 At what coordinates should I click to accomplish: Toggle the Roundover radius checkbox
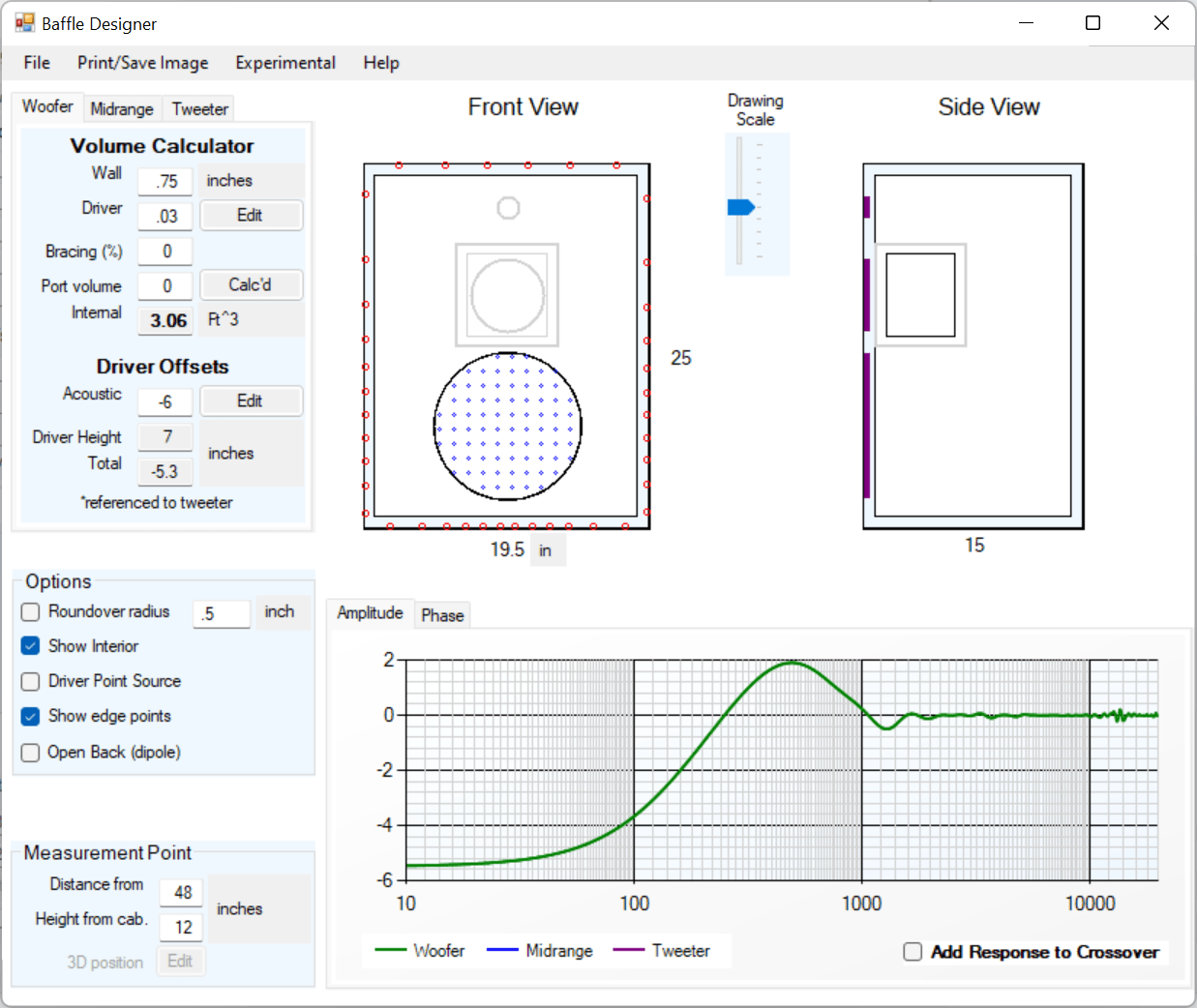(x=31, y=612)
